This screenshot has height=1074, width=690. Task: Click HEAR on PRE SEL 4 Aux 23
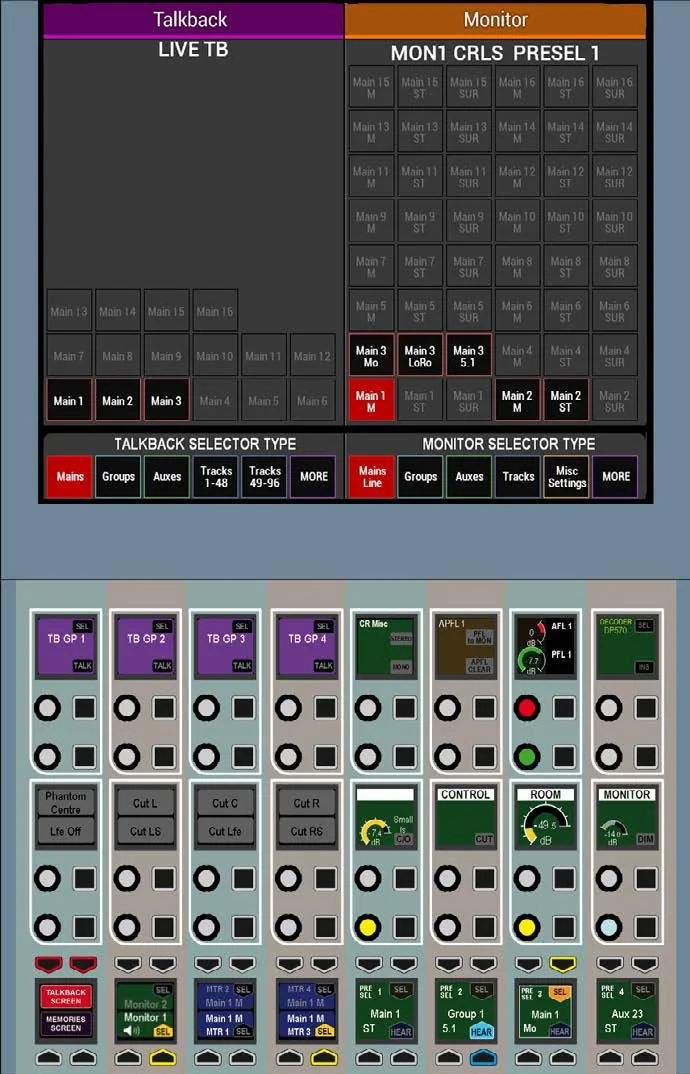coord(642,1032)
